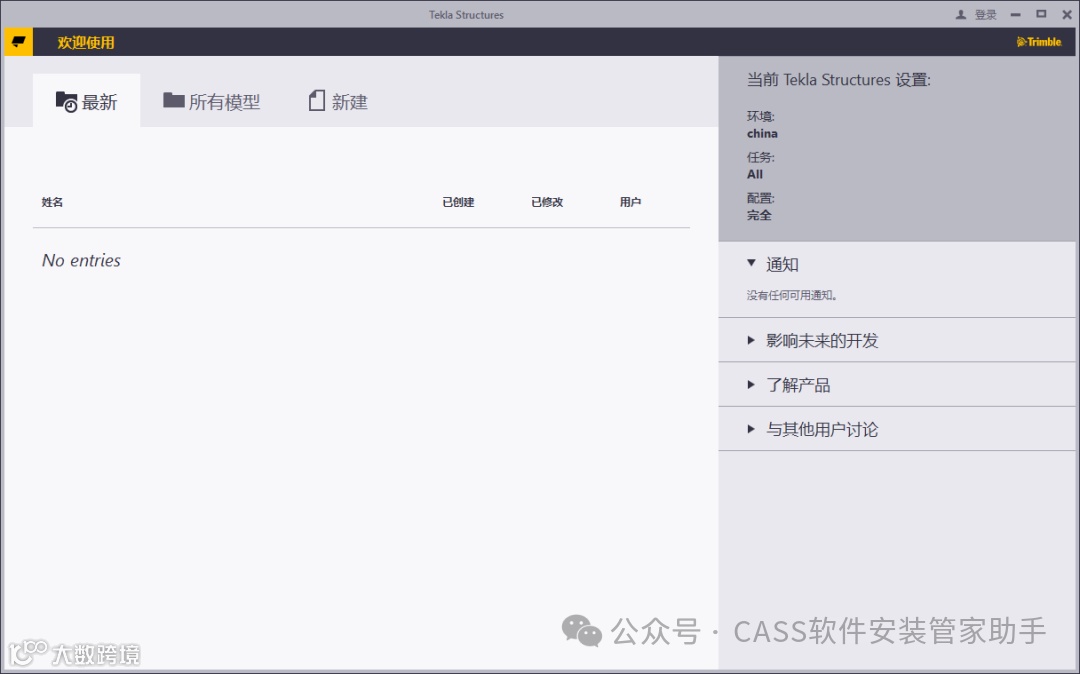Click the 完全 configuration value
This screenshot has height=674, width=1080.
(759, 215)
